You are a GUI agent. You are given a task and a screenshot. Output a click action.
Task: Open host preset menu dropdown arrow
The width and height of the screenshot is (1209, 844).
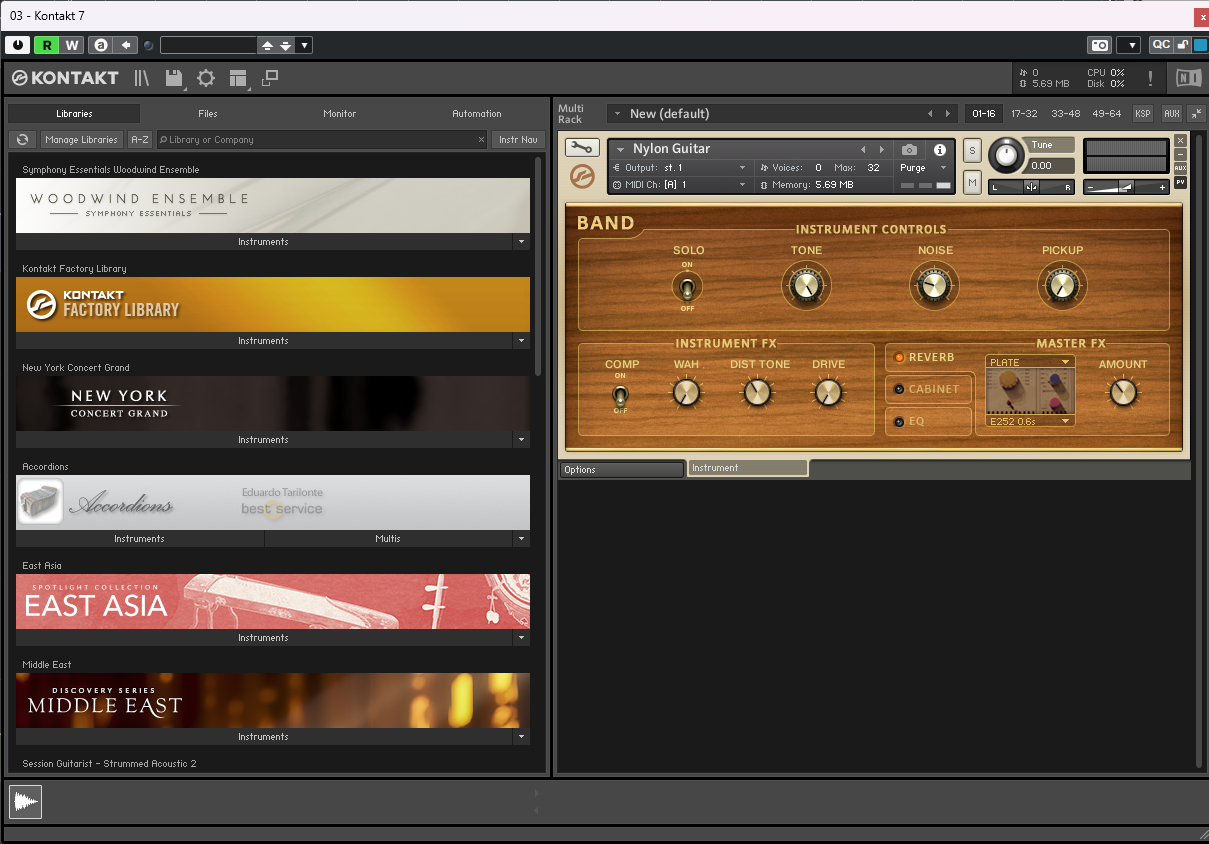click(x=305, y=45)
